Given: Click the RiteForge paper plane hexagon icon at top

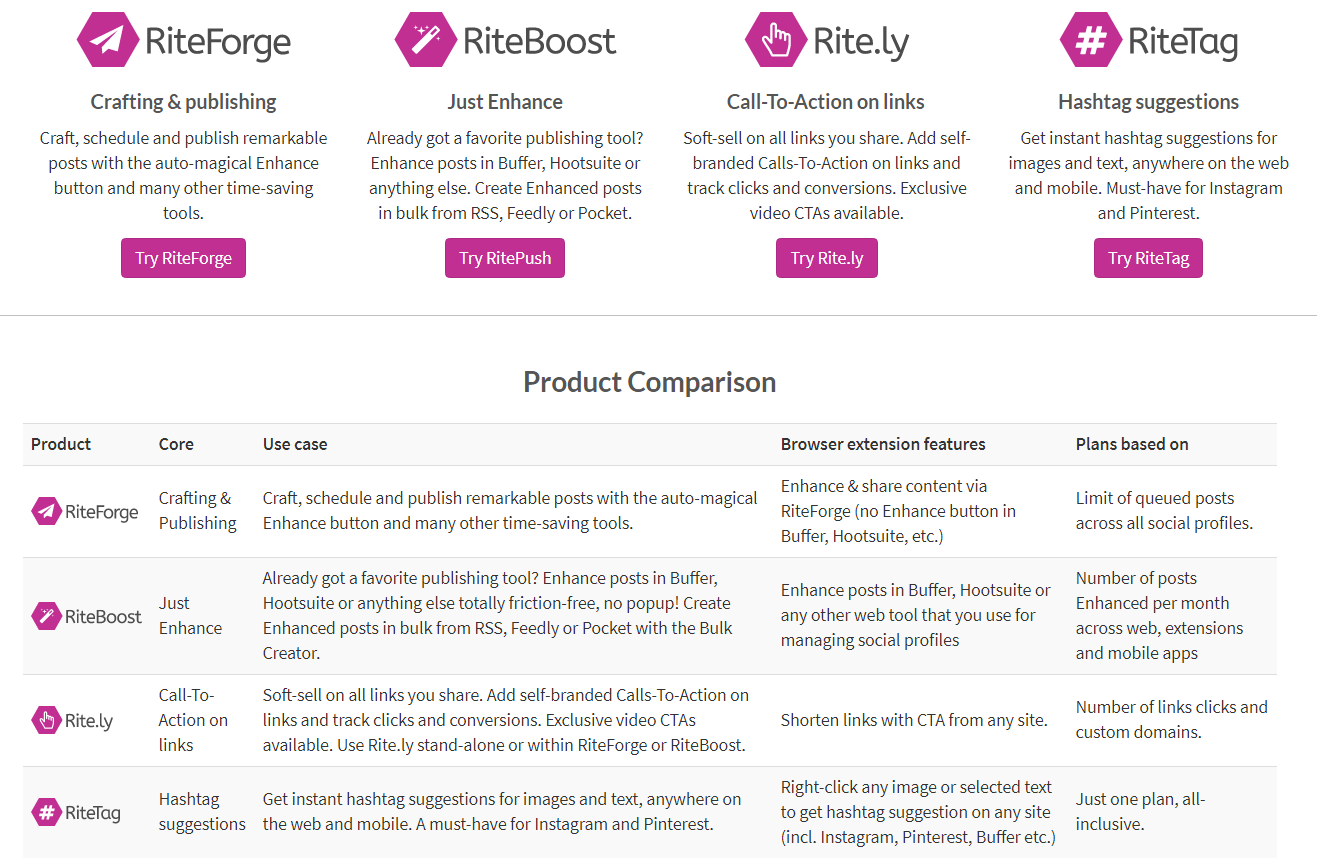Looking at the screenshot, I should pos(107,40).
